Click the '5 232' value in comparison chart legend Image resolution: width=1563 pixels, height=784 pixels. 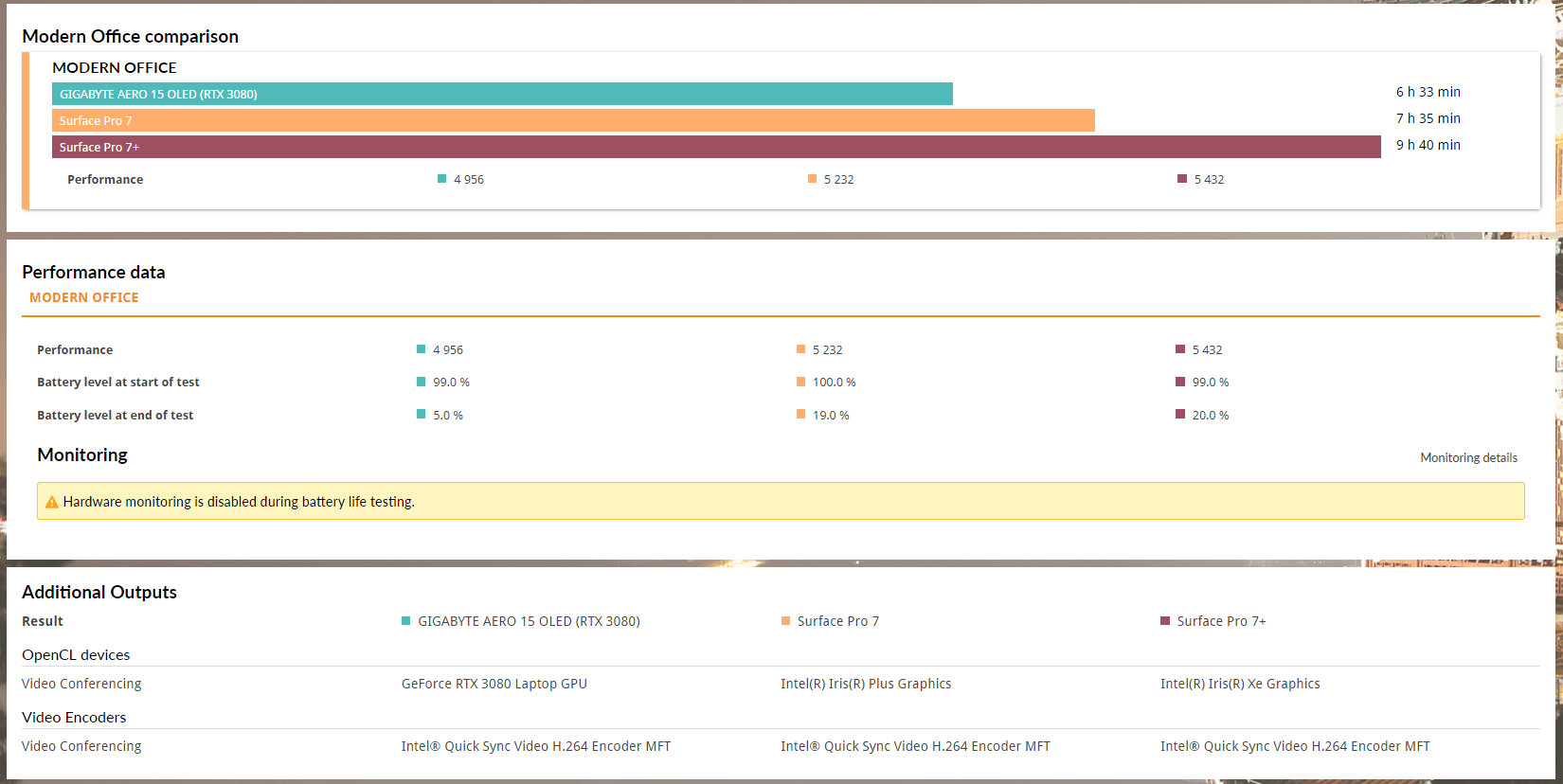pyautogui.click(x=838, y=179)
